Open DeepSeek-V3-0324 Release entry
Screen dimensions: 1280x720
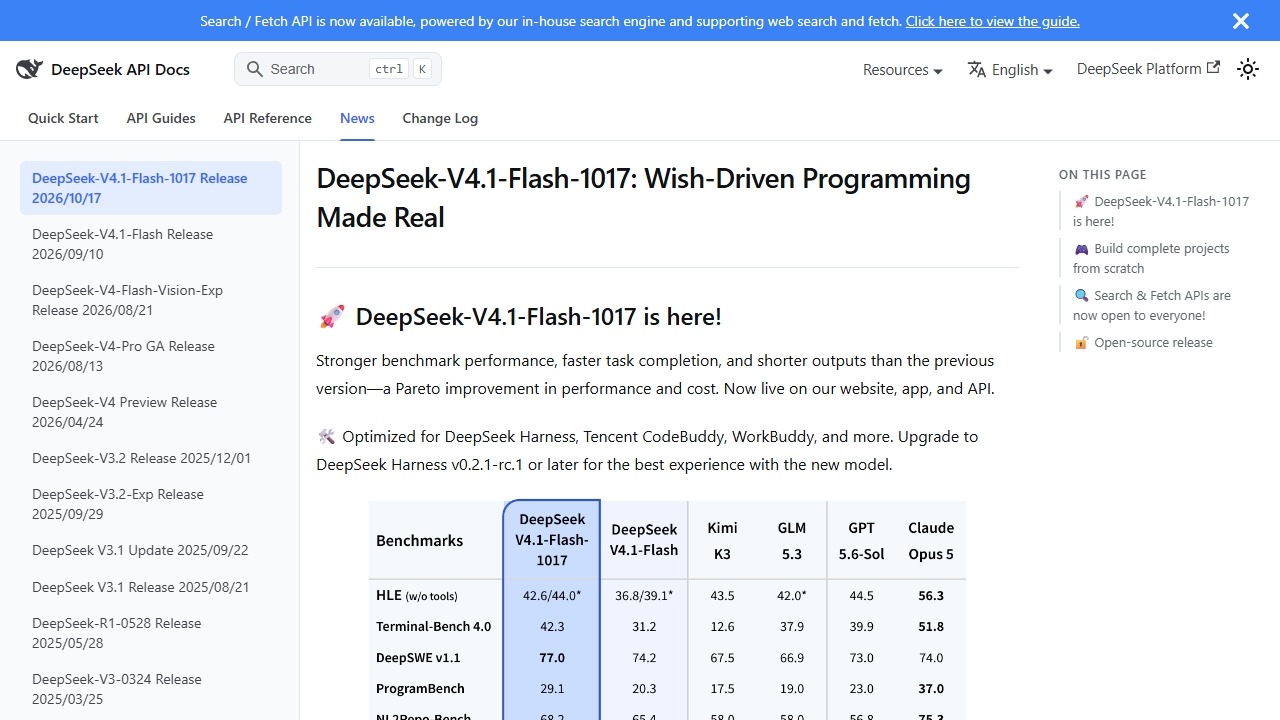151,689
